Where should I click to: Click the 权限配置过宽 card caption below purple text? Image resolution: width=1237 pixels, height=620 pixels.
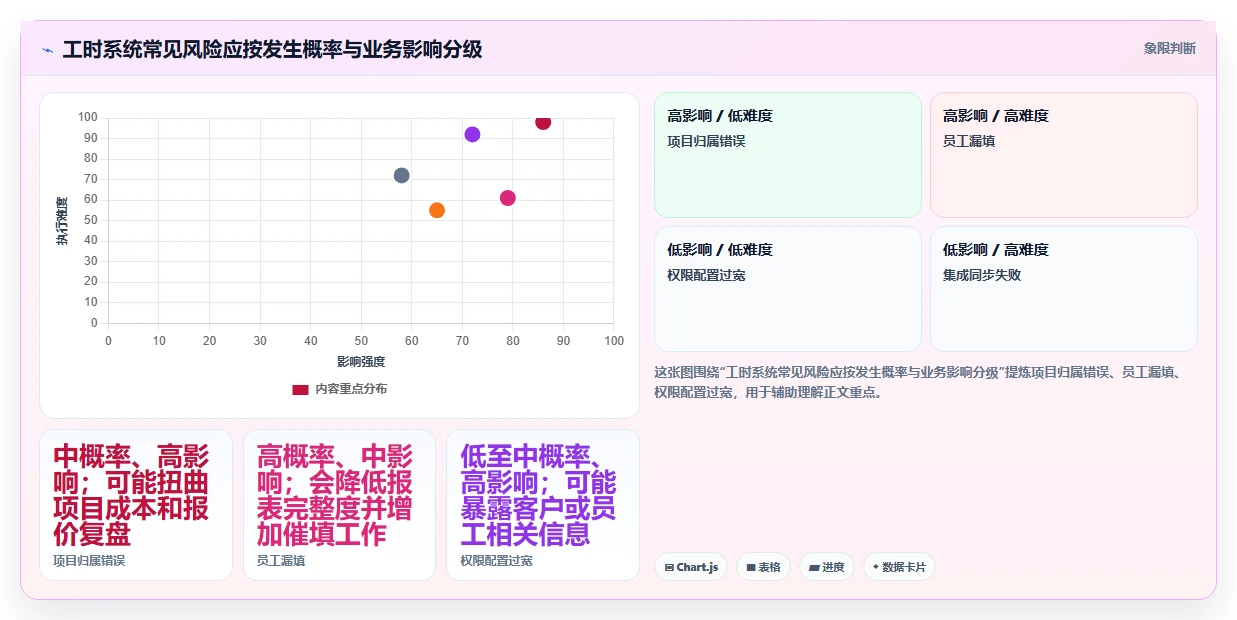tap(497, 561)
